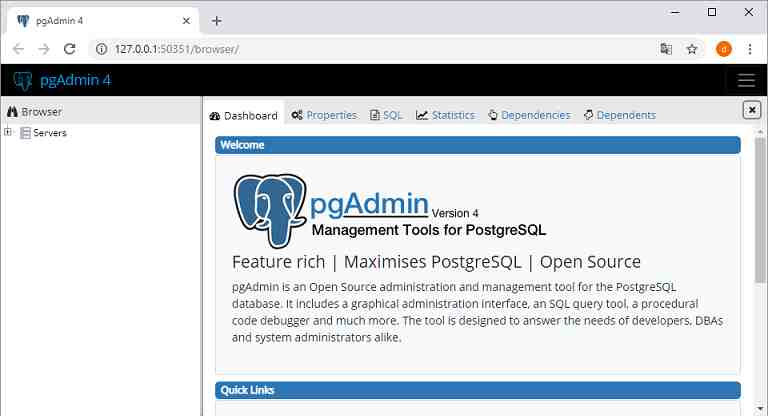The height and width of the screenshot is (416, 768).
Task: Reload the pgAdmin page
Action: tap(70, 49)
